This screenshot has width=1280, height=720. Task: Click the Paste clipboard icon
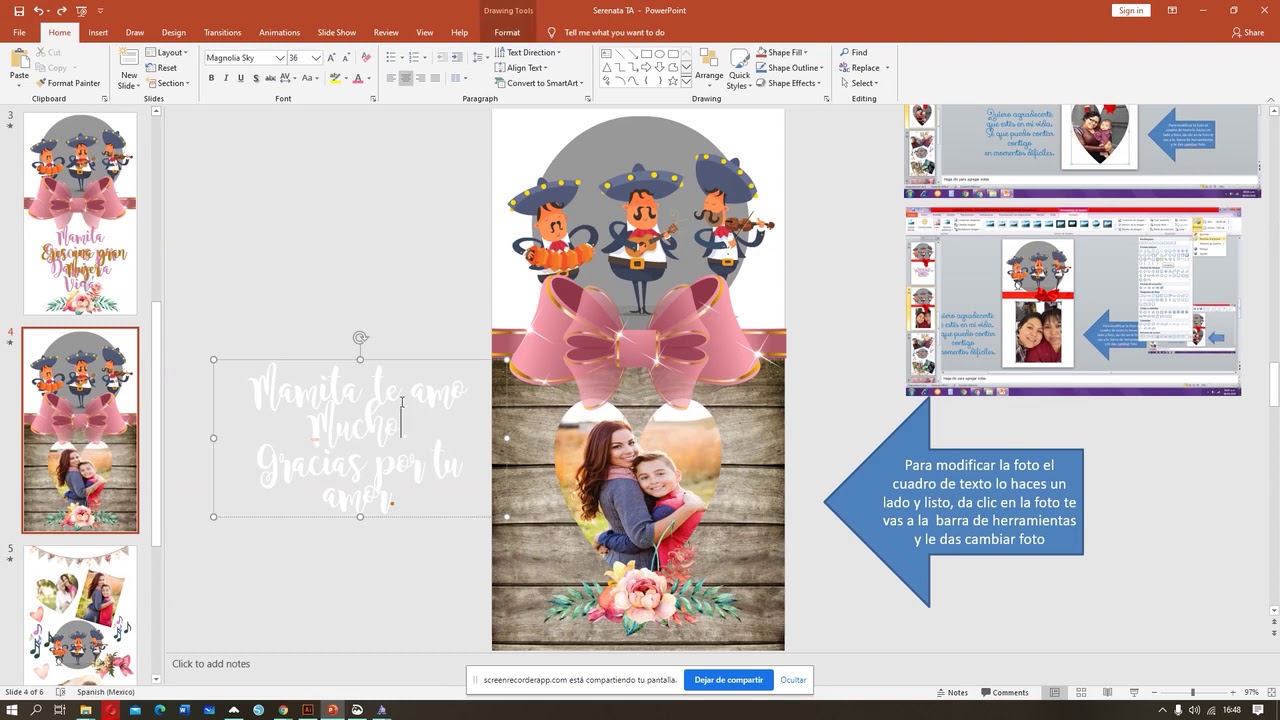pyautogui.click(x=19, y=58)
